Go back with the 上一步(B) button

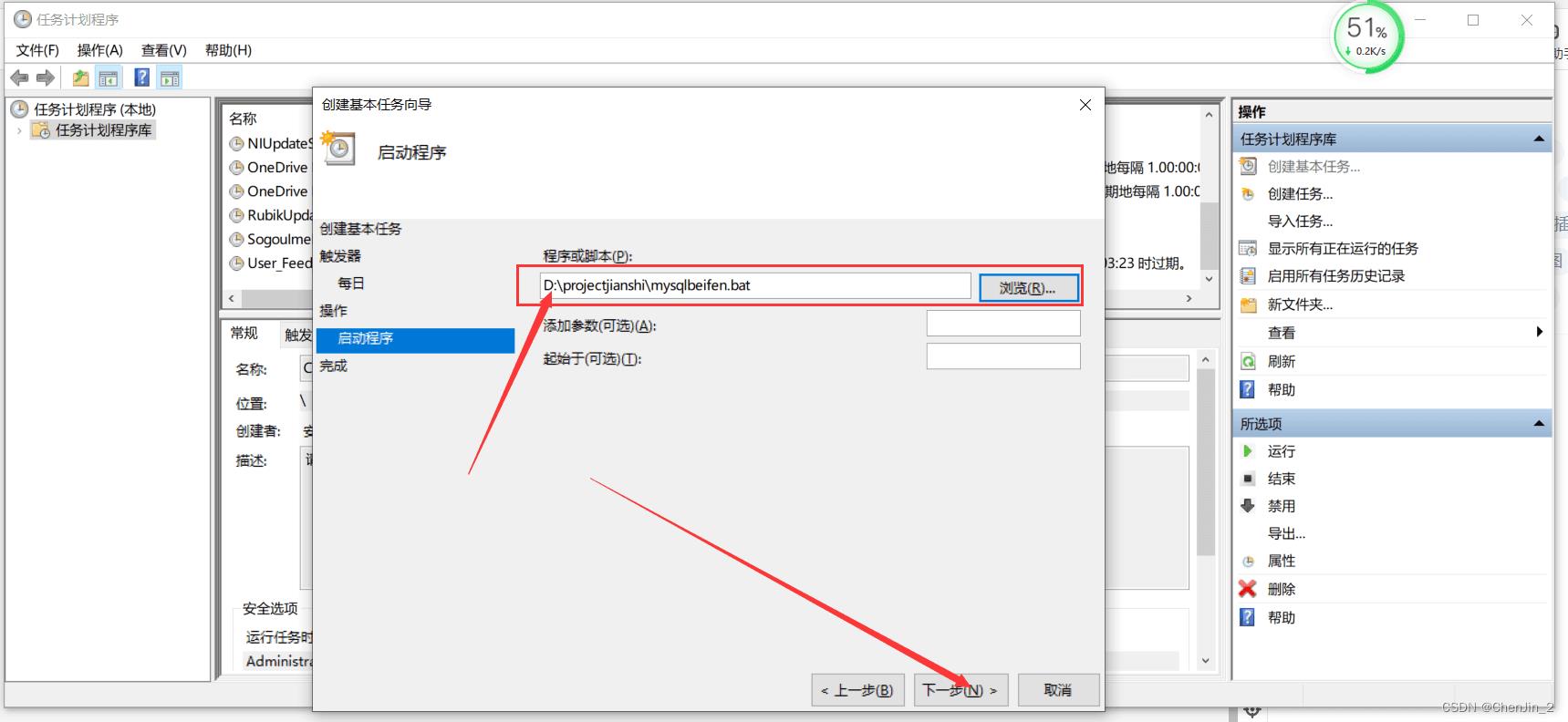coord(857,690)
